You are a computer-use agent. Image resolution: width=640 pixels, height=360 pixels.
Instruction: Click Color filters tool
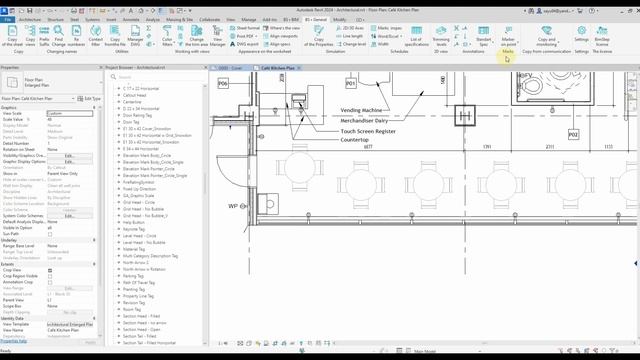click(167, 36)
